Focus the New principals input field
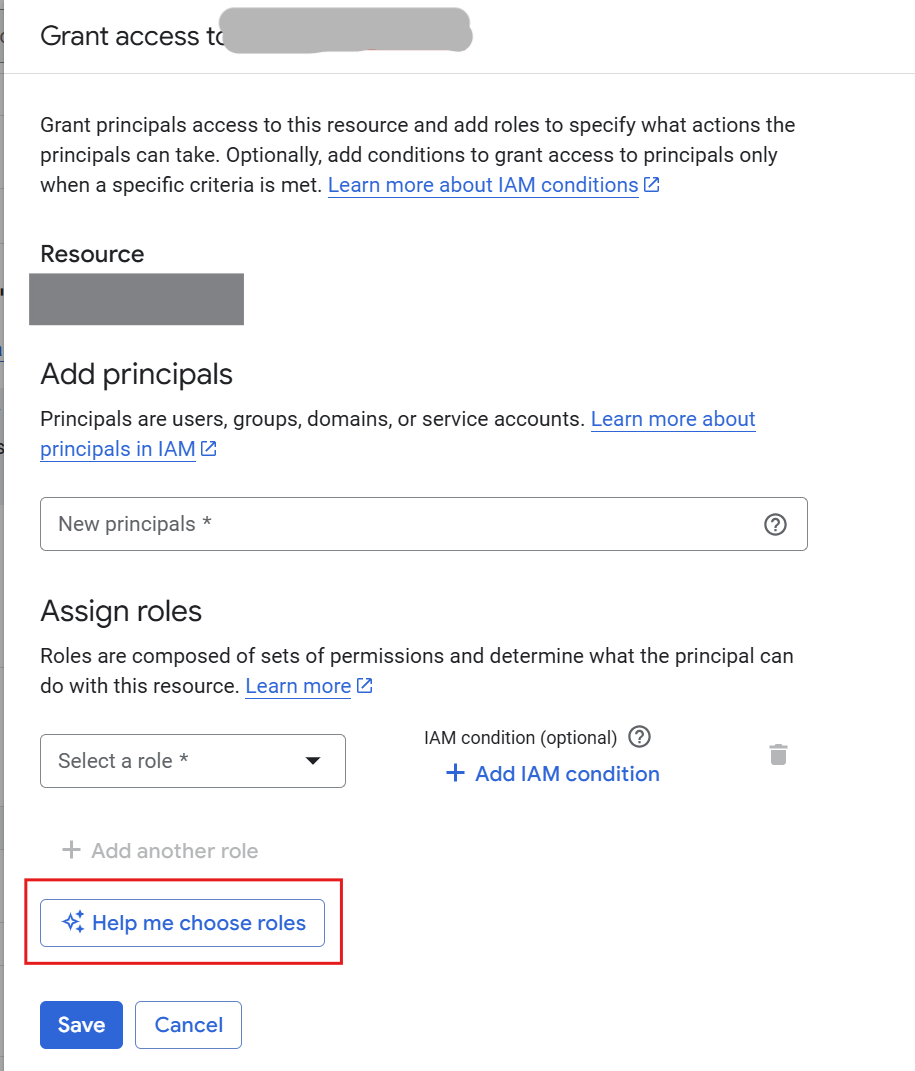The image size is (915, 1071). point(400,524)
